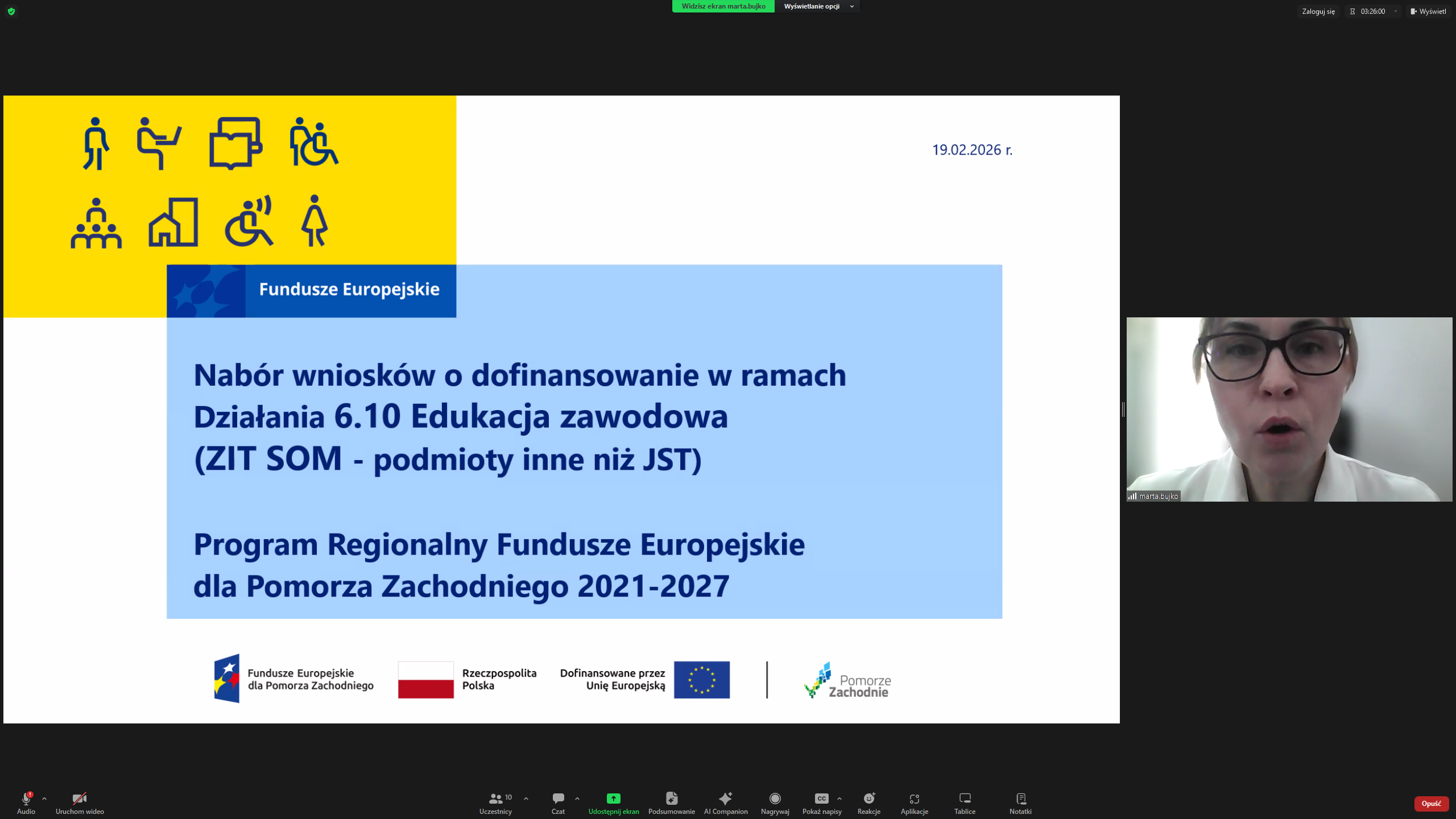The width and height of the screenshot is (1456, 819).
Task: Open Tablice whiteboards
Action: [965, 803]
